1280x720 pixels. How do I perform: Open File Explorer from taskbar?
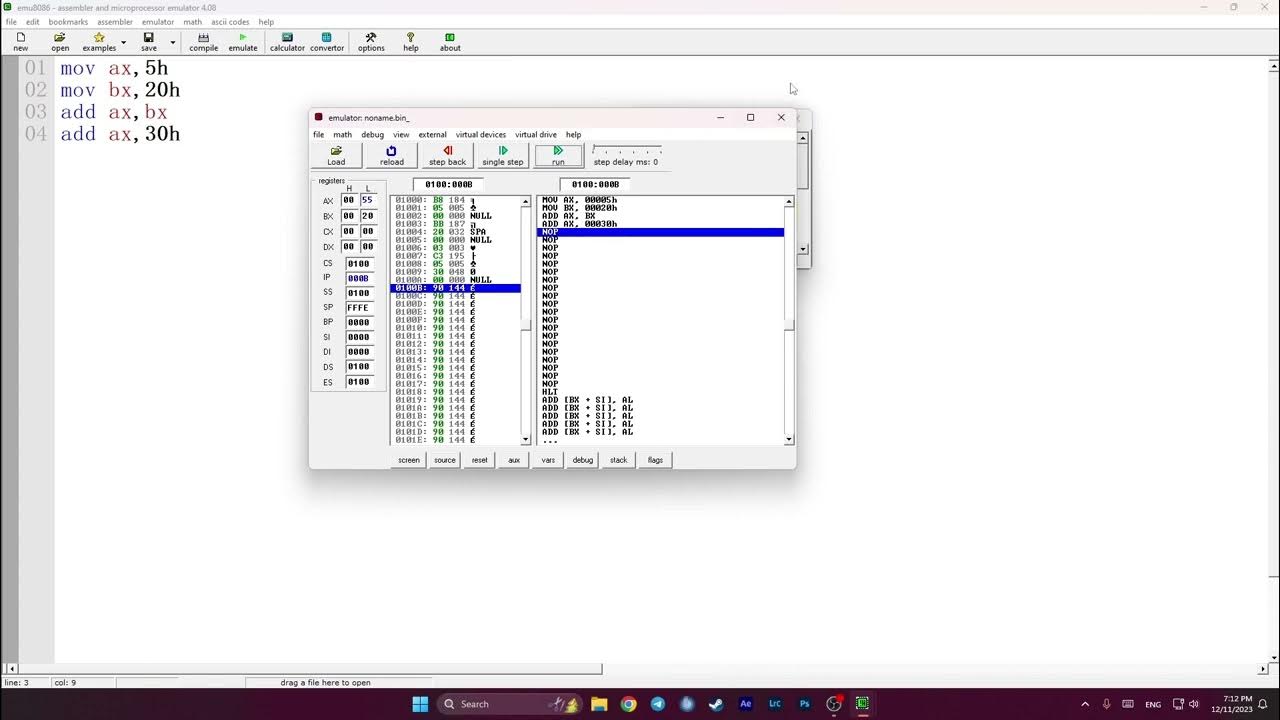[x=599, y=704]
